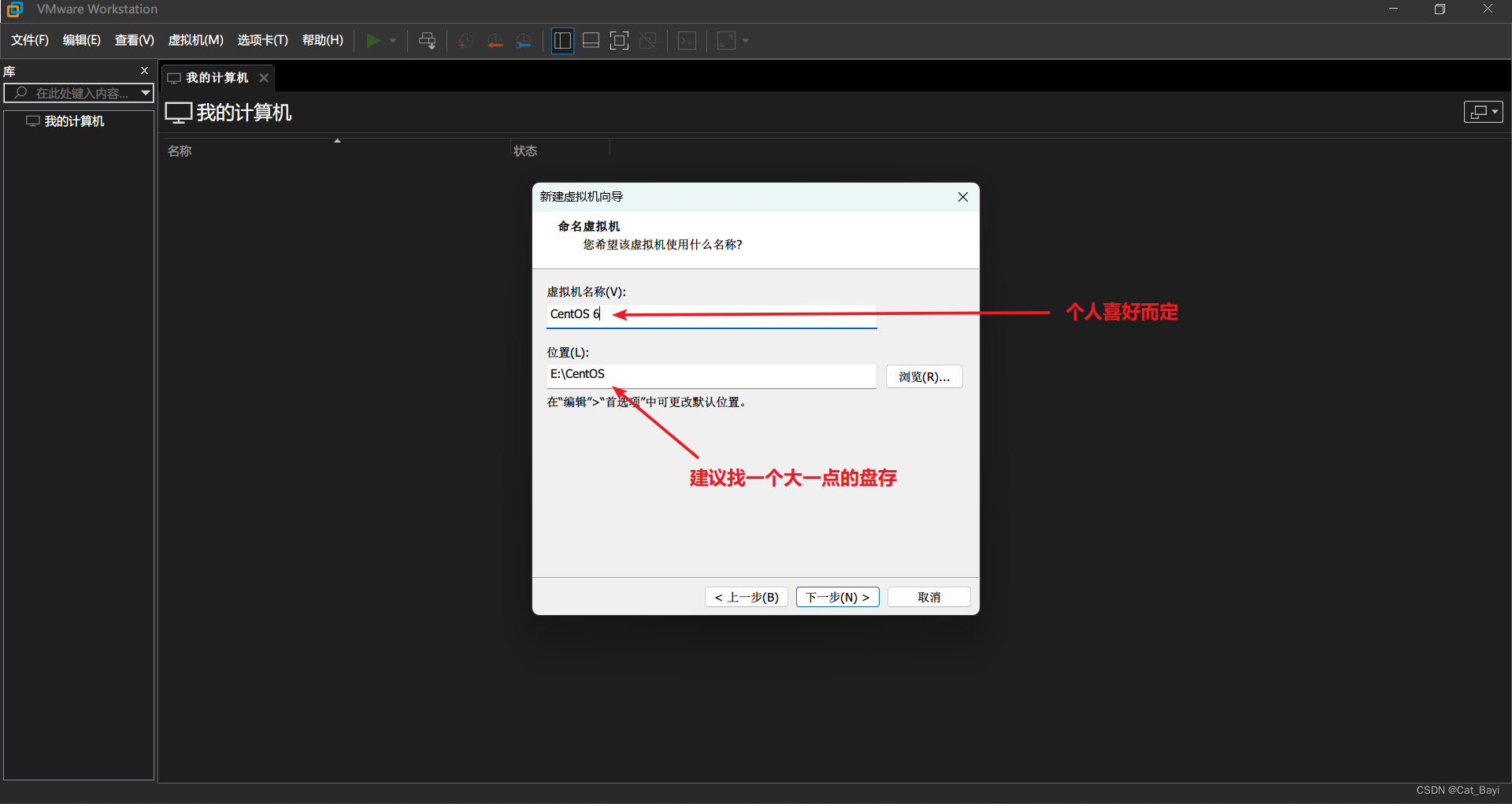Click the 下一步(N) next button
The width and height of the screenshot is (1512, 804).
pyautogui.click(x=838, y=597)
